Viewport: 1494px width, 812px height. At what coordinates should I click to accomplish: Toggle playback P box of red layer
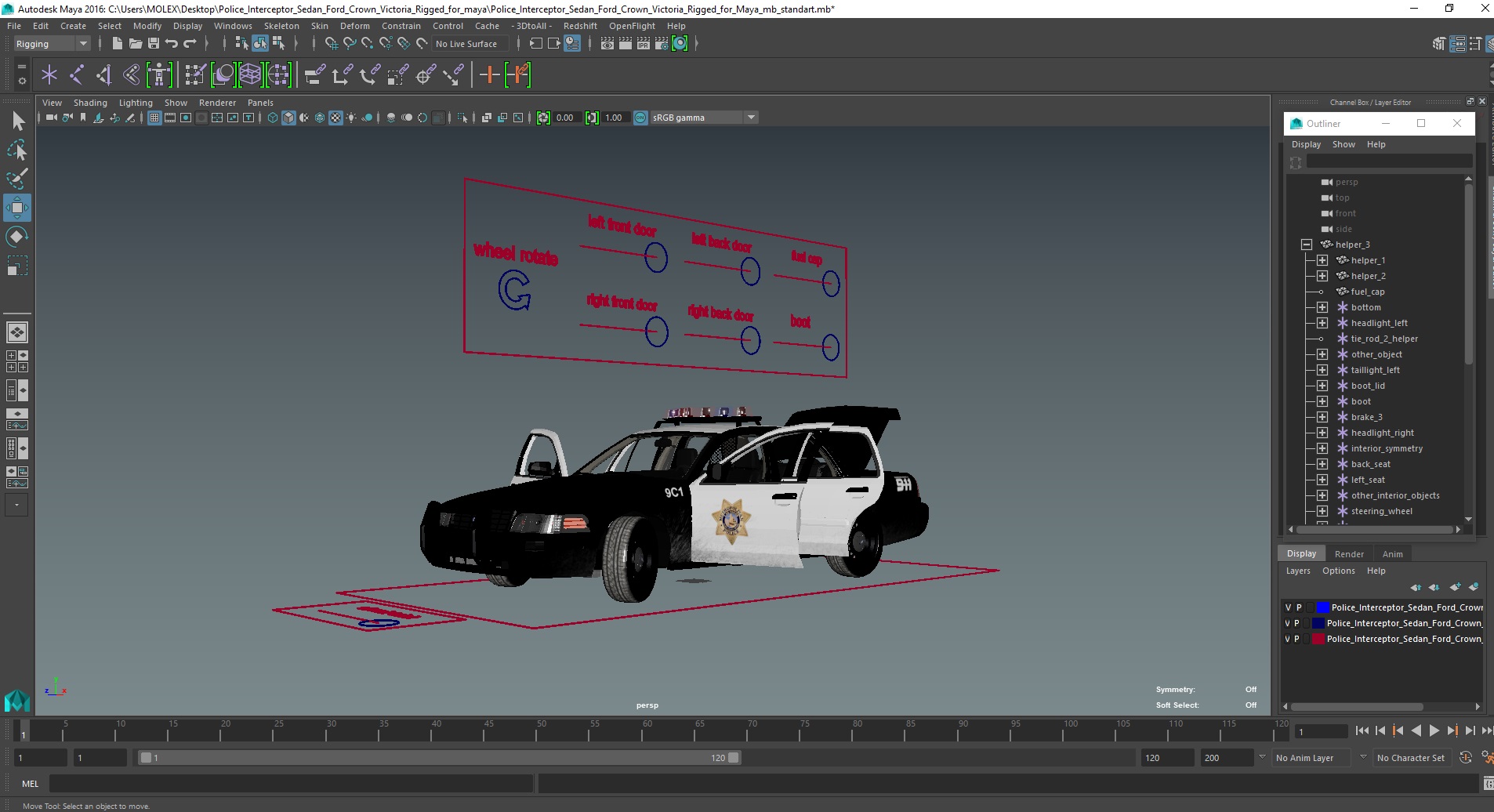pyautogui.click(x=1297, y=639)
